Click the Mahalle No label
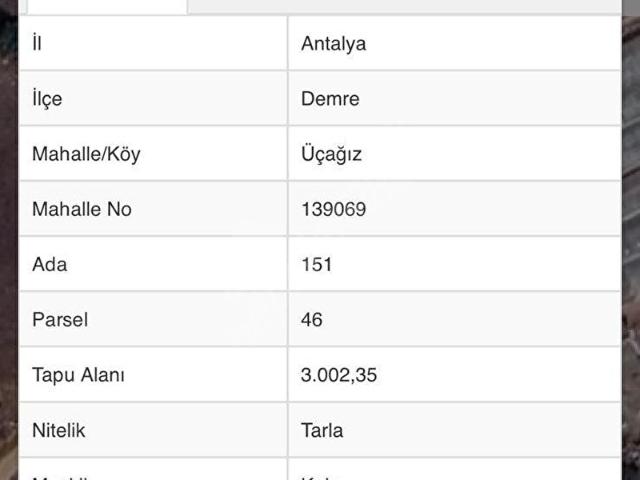640x480 pixels. click(82, 209)
